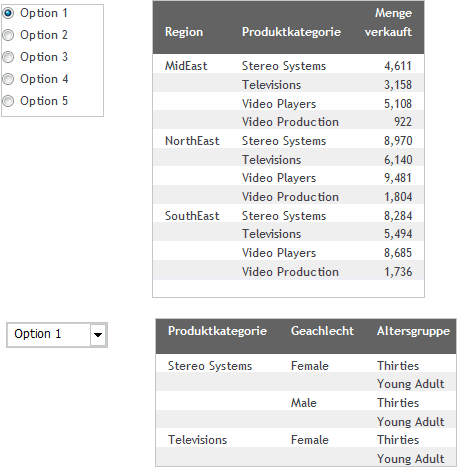
Task: Pick the Option 4 radio button
Action: [x=8, y=79]
